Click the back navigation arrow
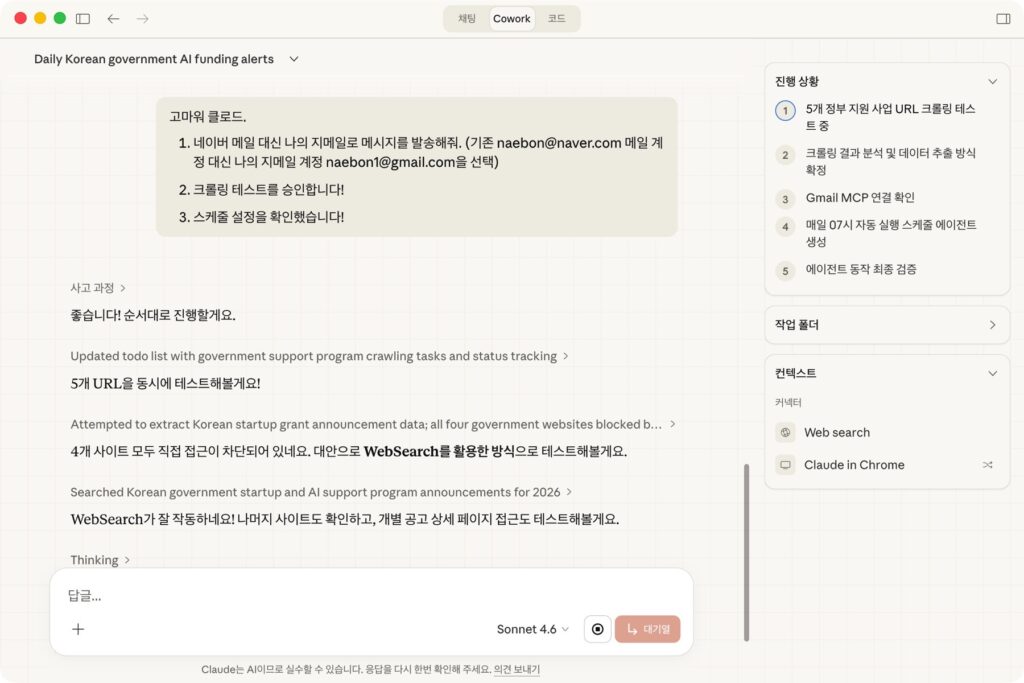The image size is (1024, 683). point(113,19)
